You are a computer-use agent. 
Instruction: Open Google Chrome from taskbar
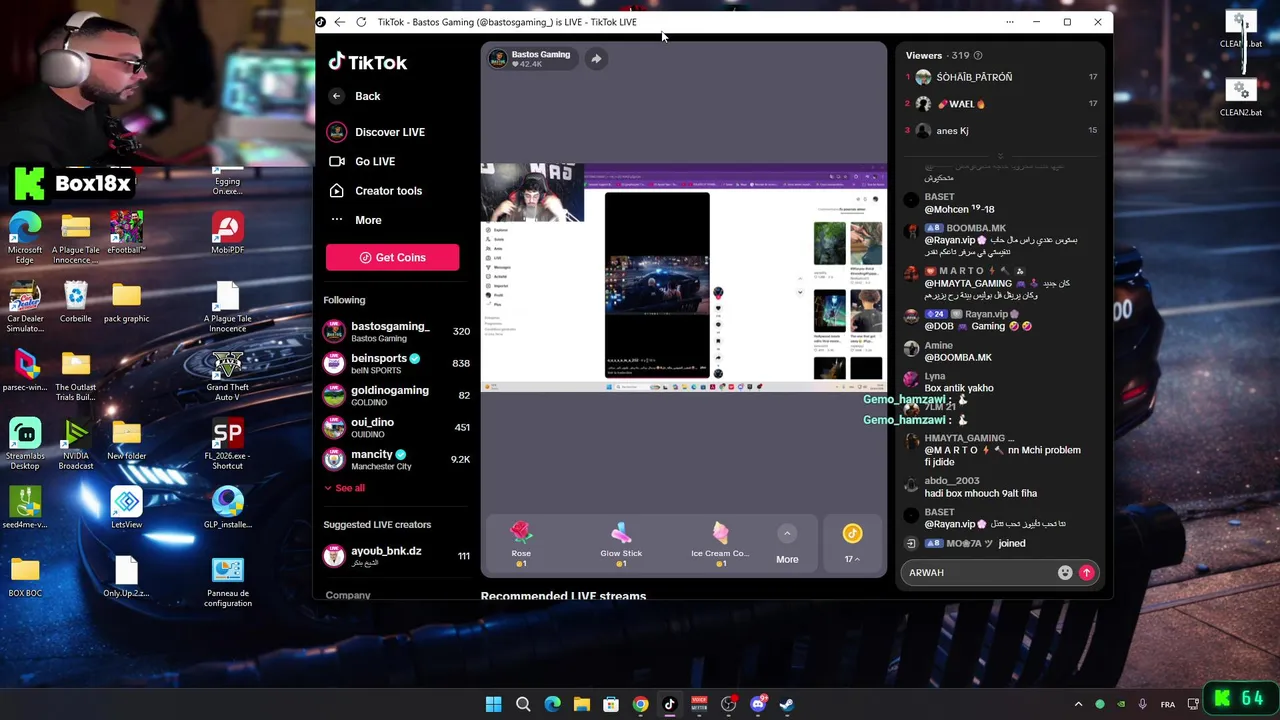(640, 704)
